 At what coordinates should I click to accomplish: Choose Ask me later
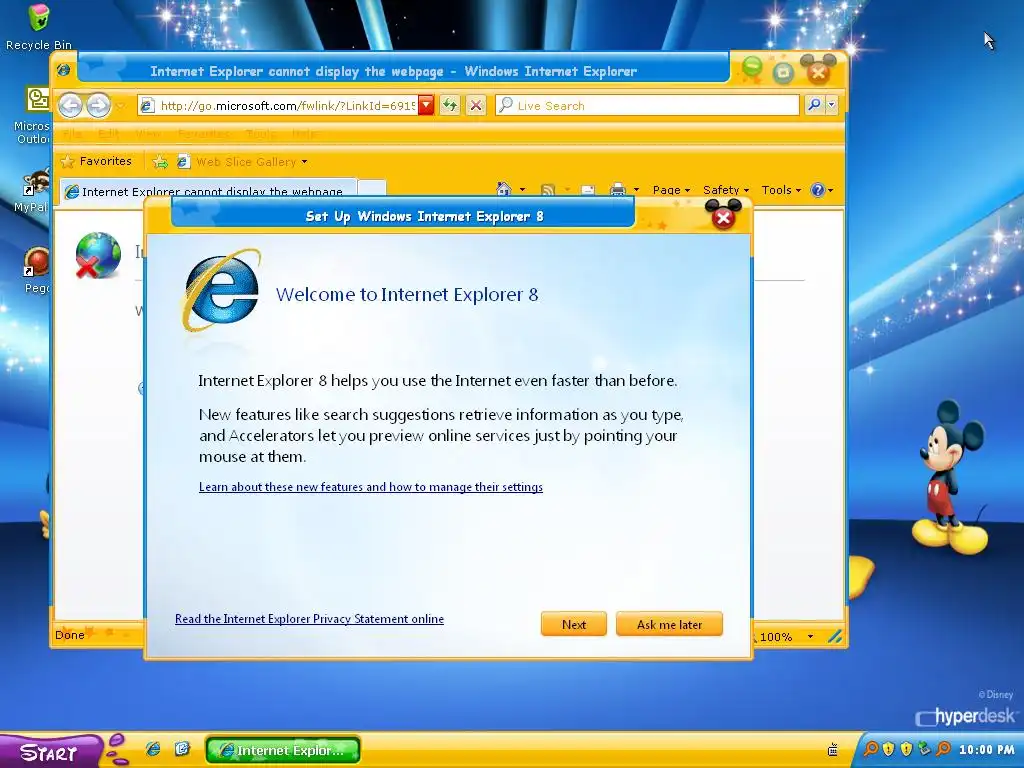tap(669, 624)
